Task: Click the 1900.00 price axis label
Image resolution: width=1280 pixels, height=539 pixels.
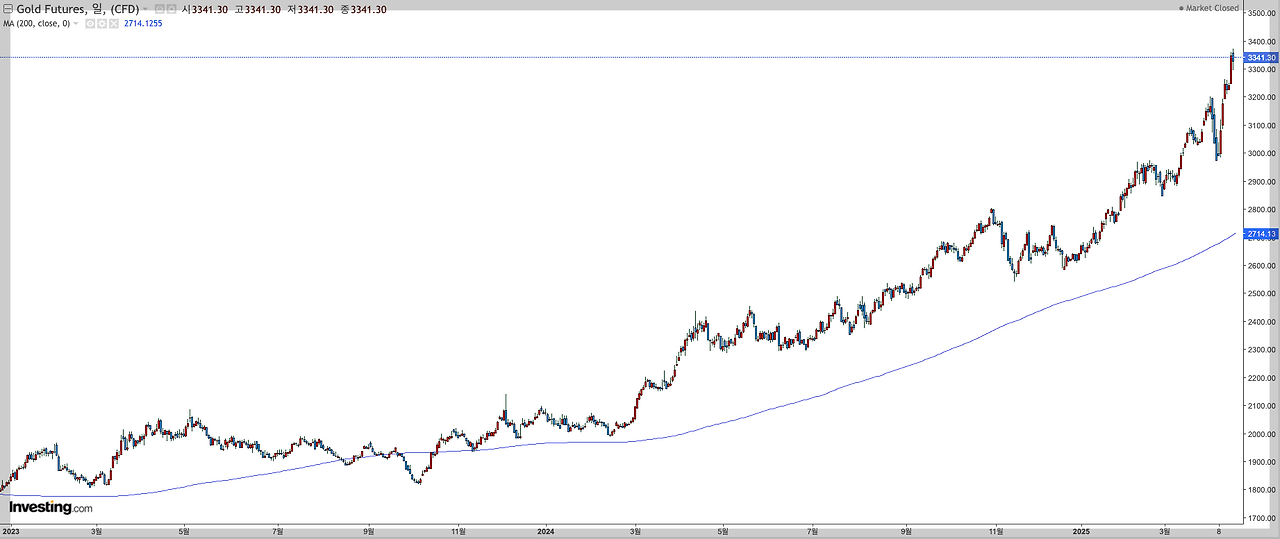Action: (x=1262, y=463)
